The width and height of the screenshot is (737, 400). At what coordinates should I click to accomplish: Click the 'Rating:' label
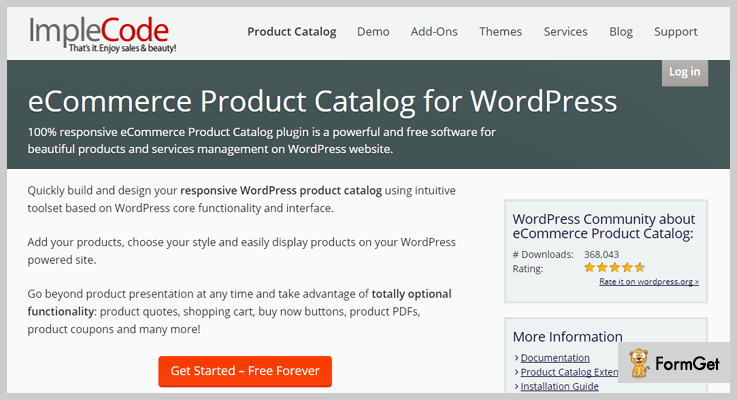(527, 269)
